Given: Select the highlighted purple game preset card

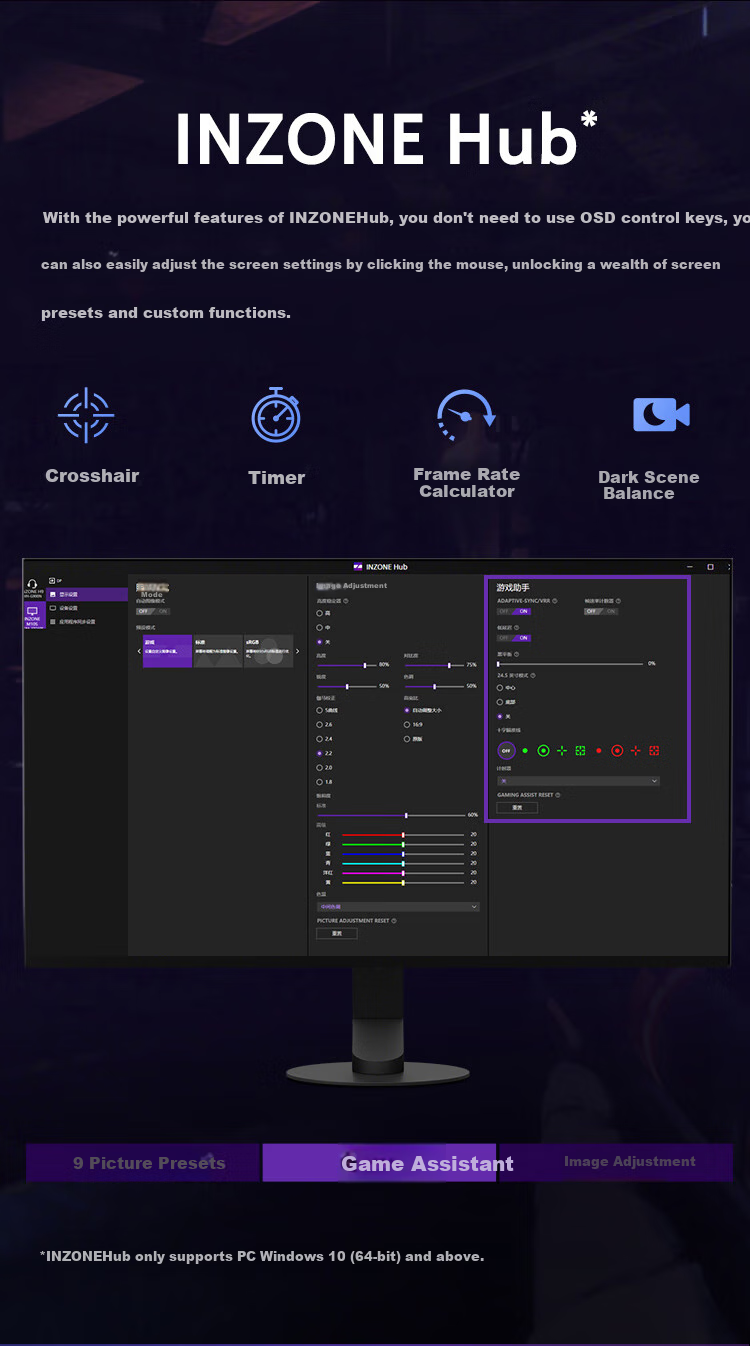Looking at the screenshot, I should (x=167, y=651).
